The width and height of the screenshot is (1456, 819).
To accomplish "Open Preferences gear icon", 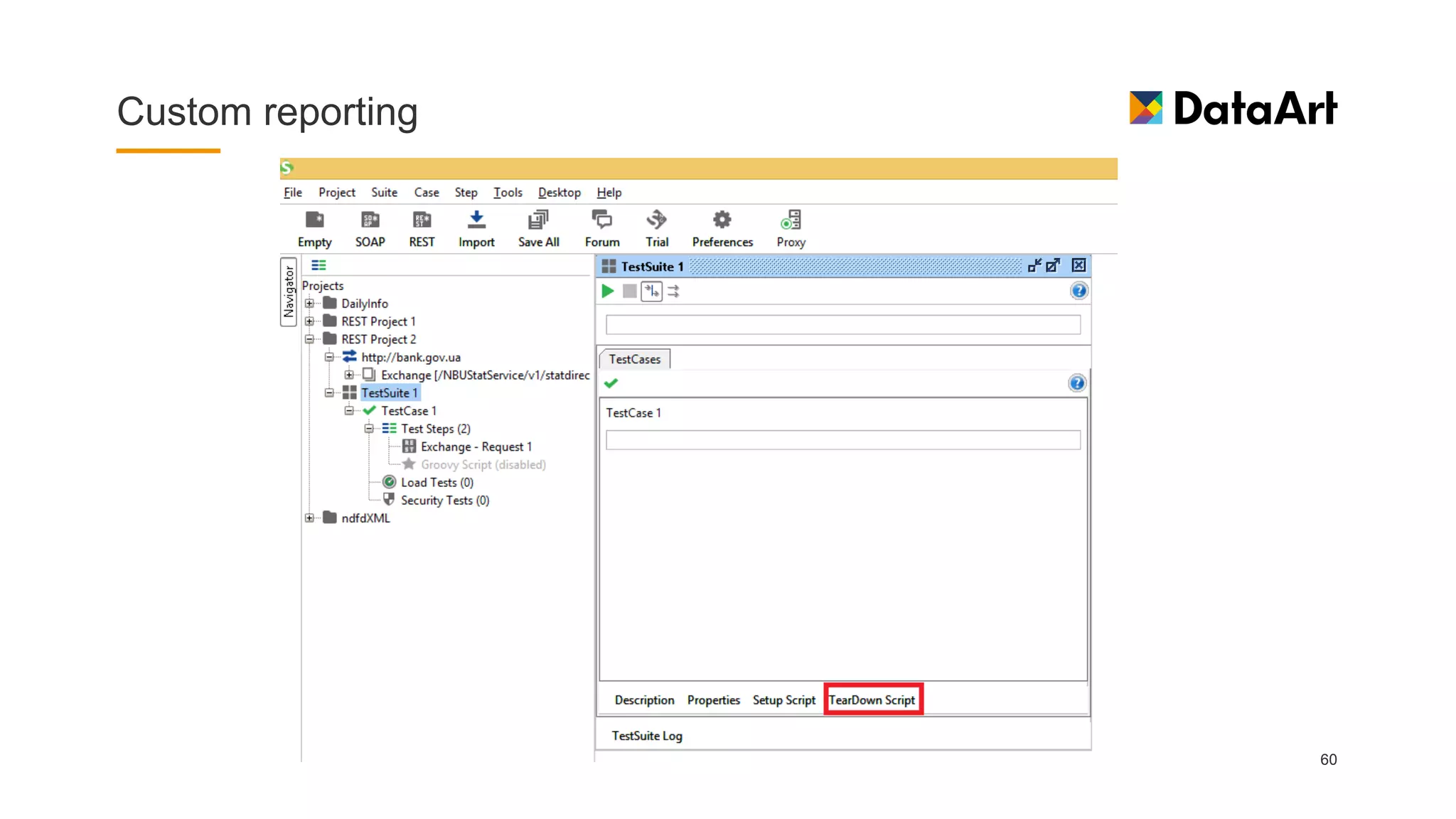I will coord(722,220).
